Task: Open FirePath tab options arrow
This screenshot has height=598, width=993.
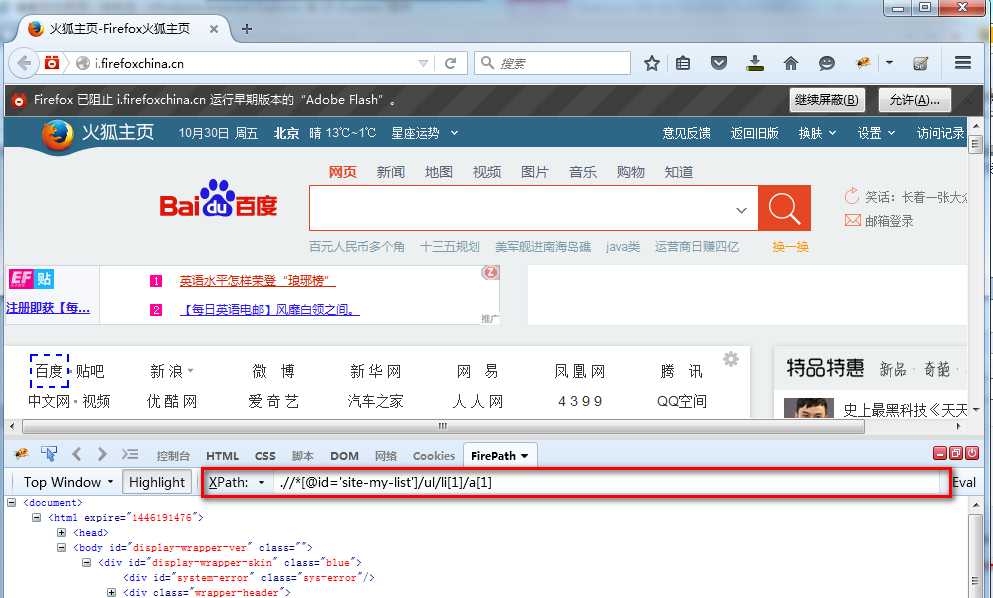Action: (x=524, y=455)
